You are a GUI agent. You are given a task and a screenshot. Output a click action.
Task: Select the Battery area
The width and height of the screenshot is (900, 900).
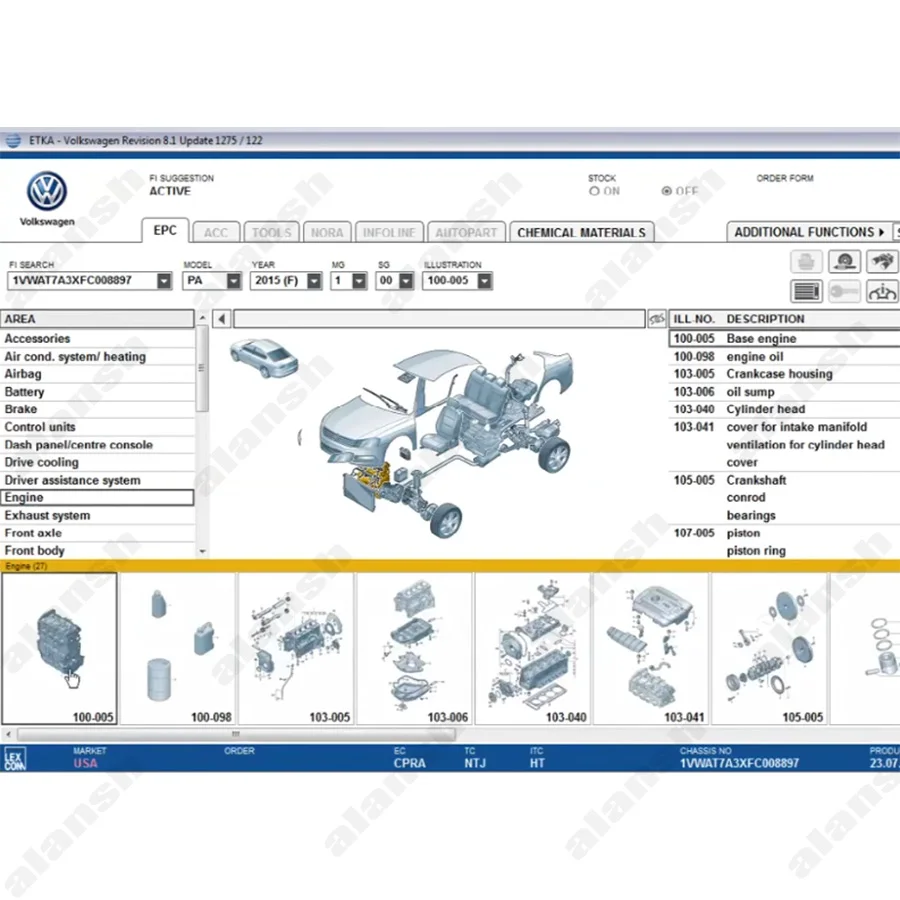pos(97,392)
